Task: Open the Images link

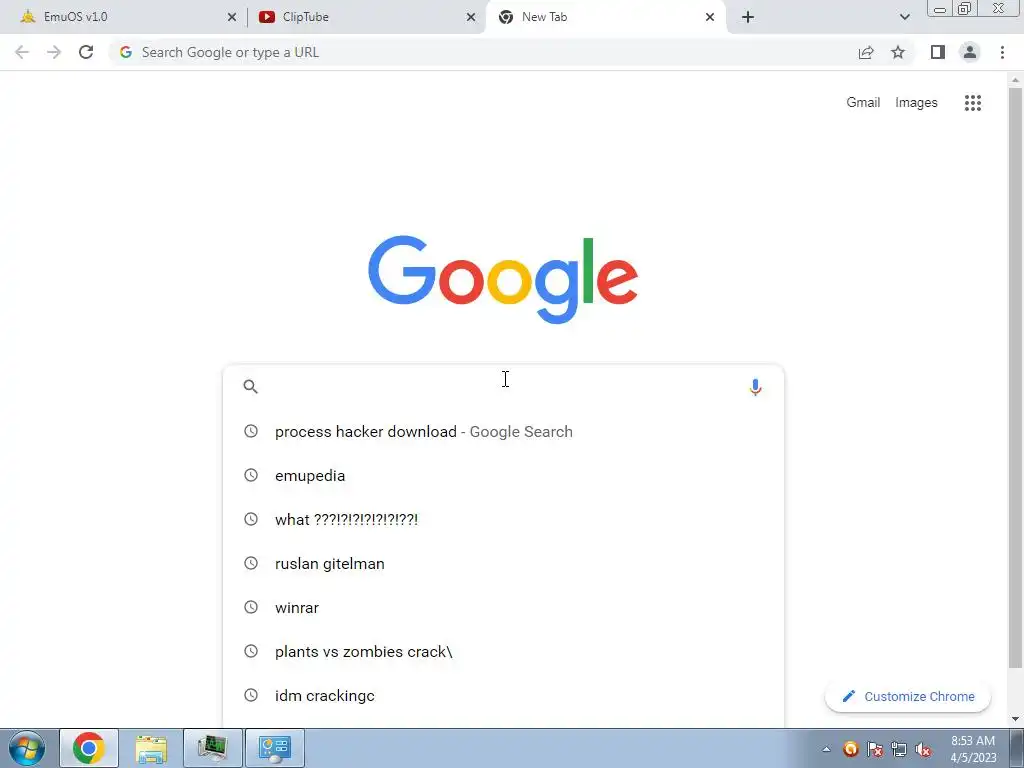Action: click(916, 103)
